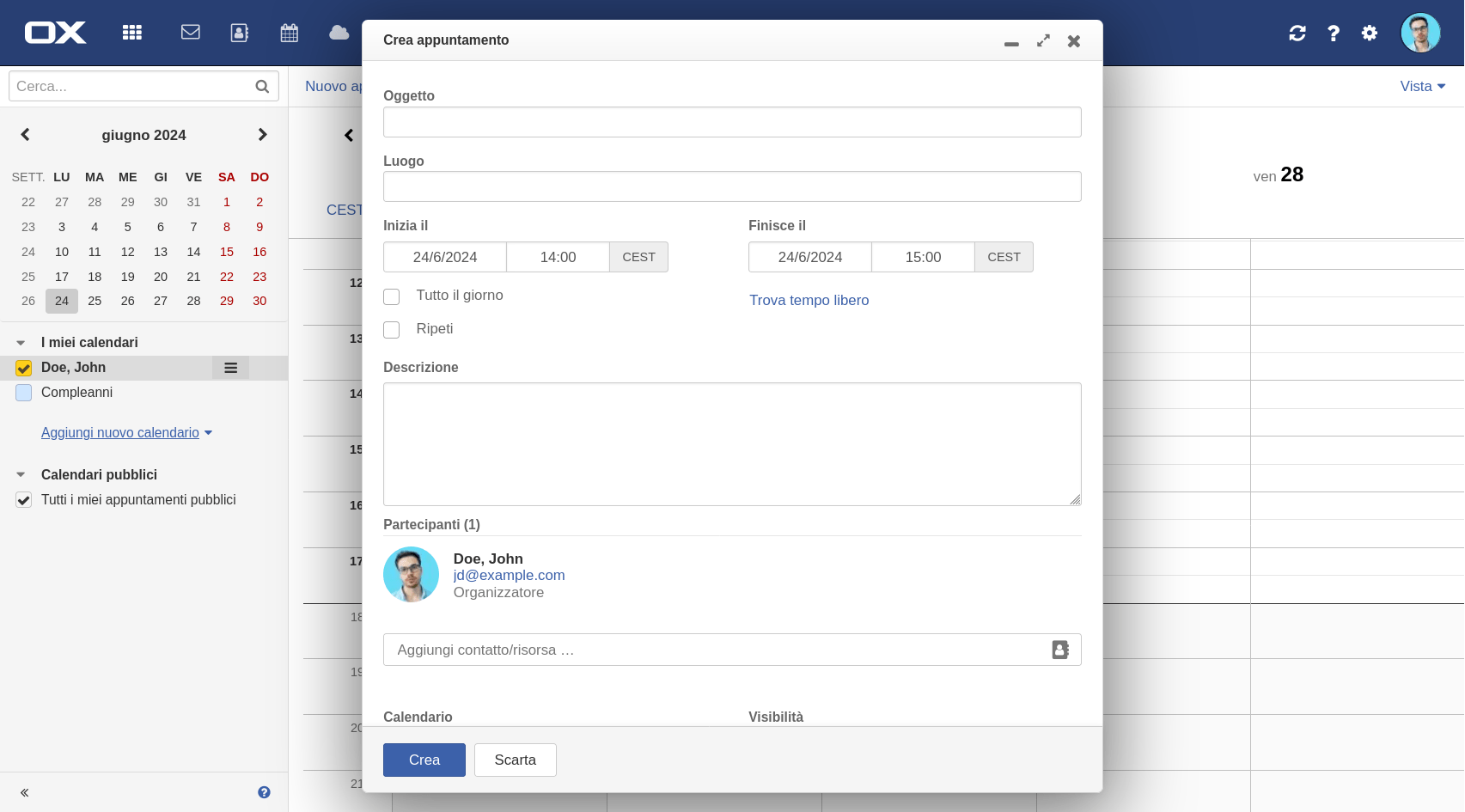Click into the Descrizione text area
1465x812 pixels.
pyautogui.click(x=732, y=444)
